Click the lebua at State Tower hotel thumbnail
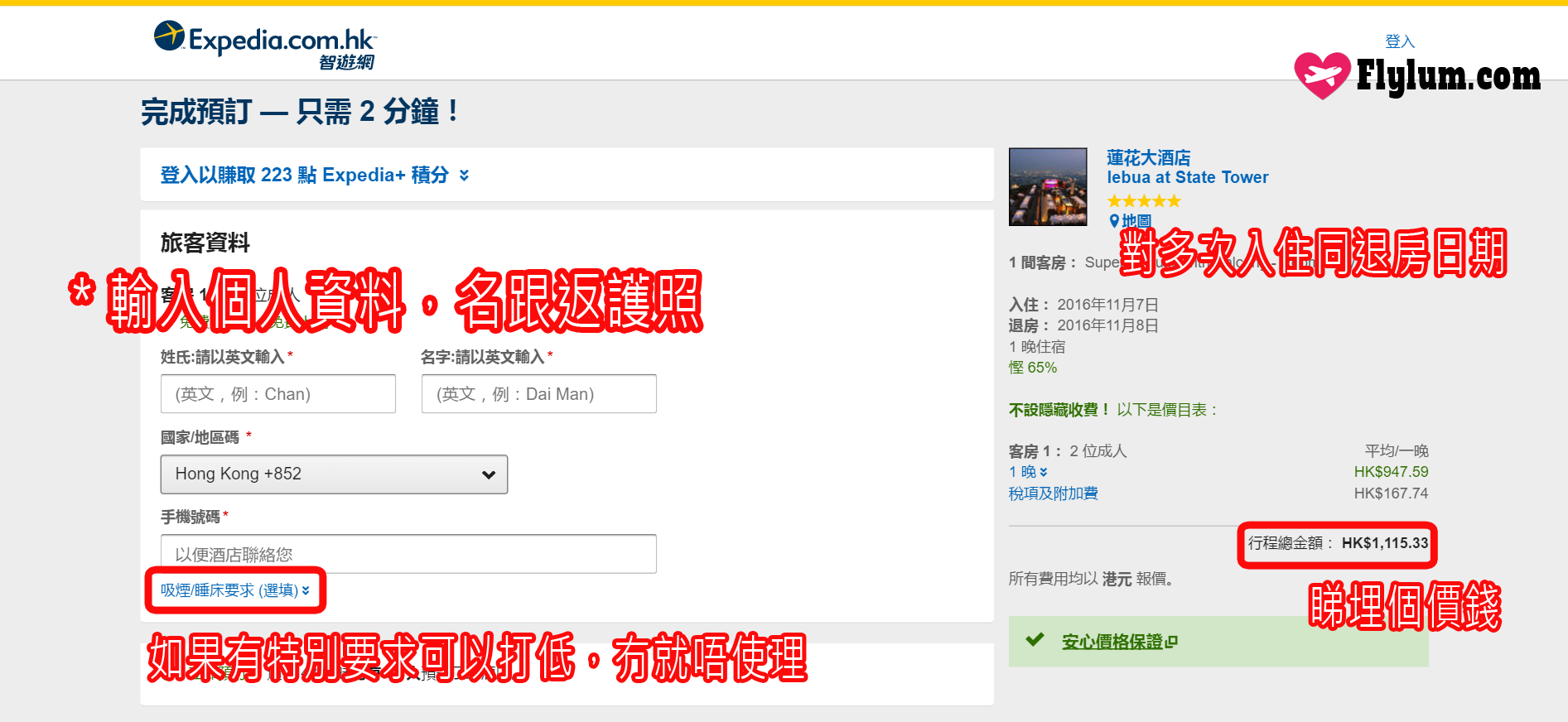1568x722 pixels. click(1048, 187)
